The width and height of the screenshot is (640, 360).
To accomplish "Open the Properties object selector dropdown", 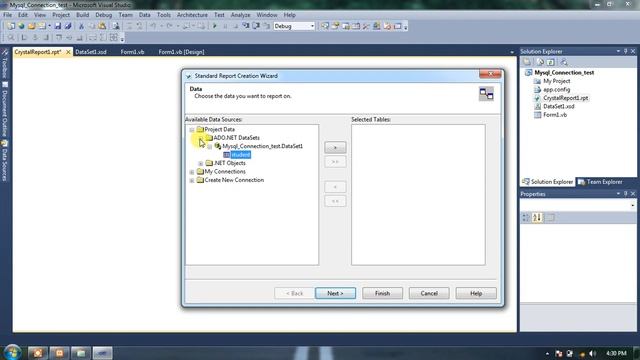I will tap(633, 205).
